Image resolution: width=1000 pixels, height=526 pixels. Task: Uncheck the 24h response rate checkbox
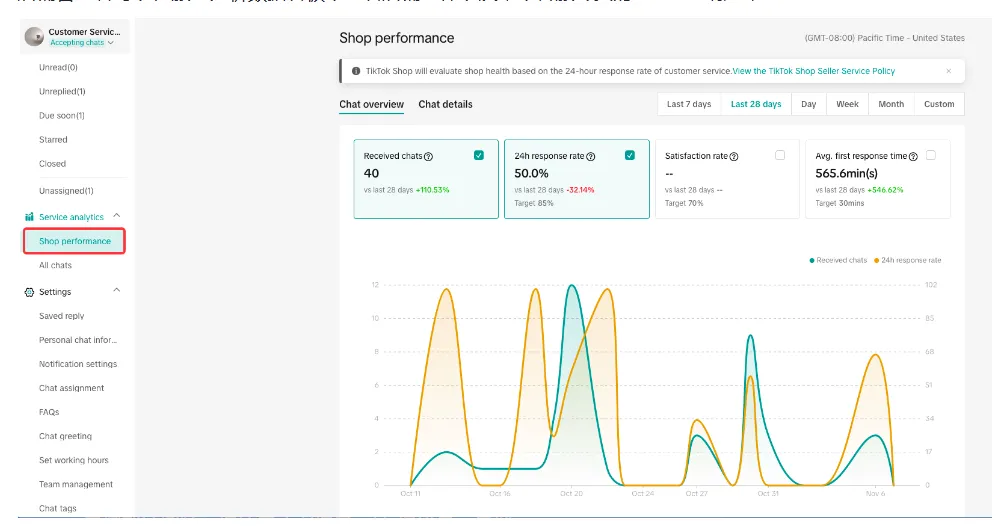point(630,155)
